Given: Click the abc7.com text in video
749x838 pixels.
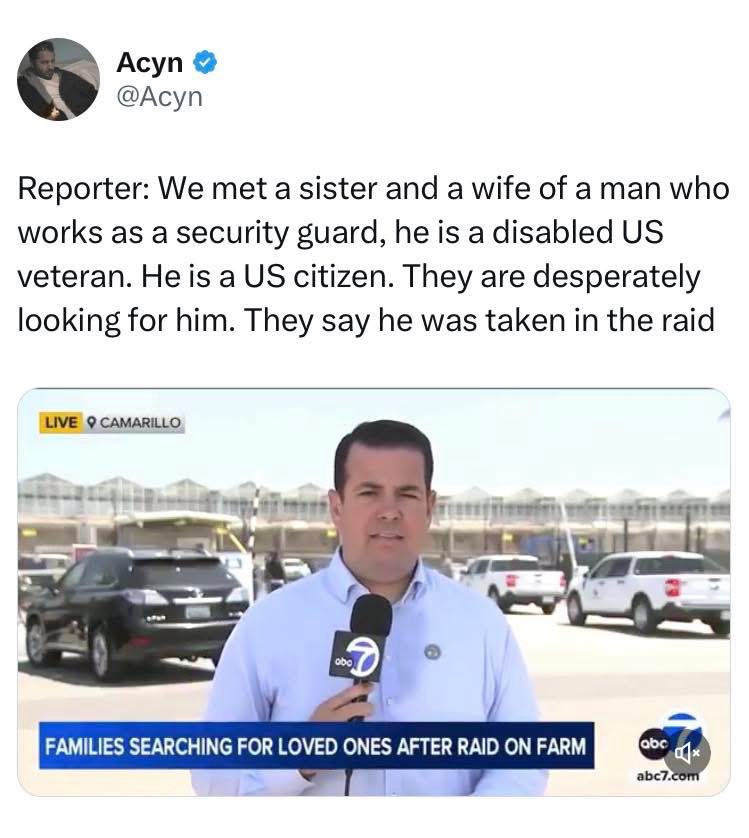Looking at the screenshot, I should (x=668, y=775).
